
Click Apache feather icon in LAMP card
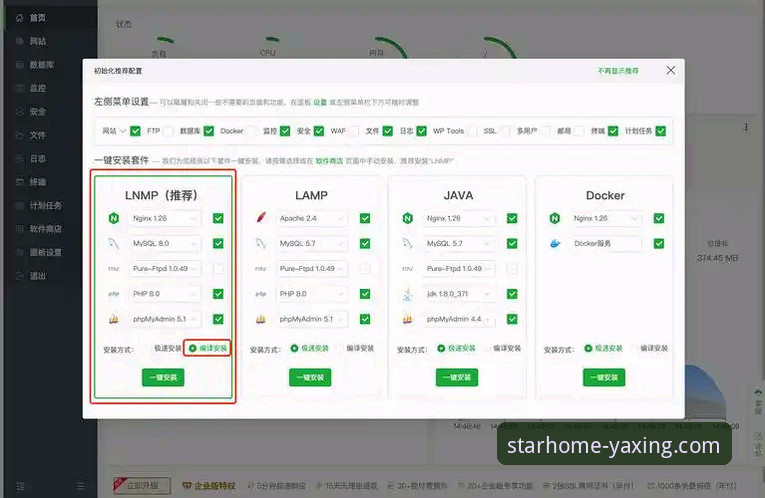pos(261,218)
